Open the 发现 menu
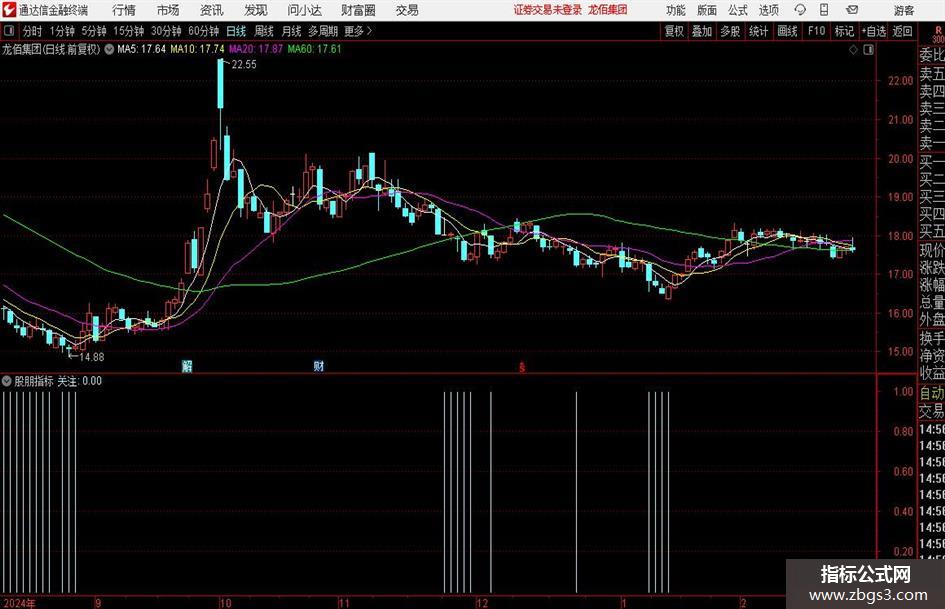The image size is (945, 609). (256, 10)
